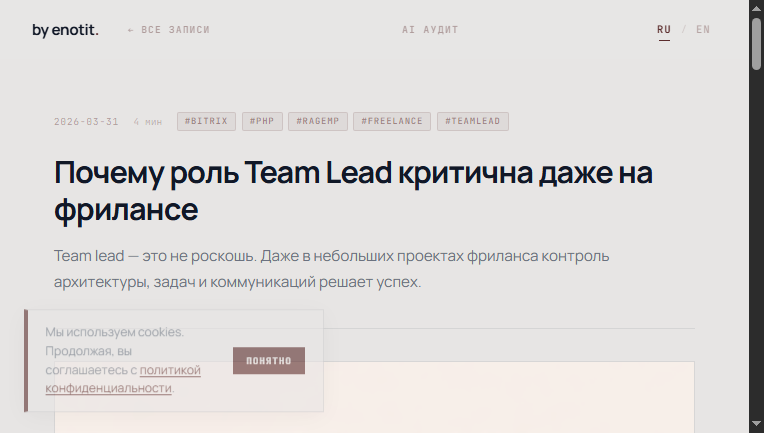Click the vertical scrollbar thumb
The image size is (764, 433).
(756, 42)
